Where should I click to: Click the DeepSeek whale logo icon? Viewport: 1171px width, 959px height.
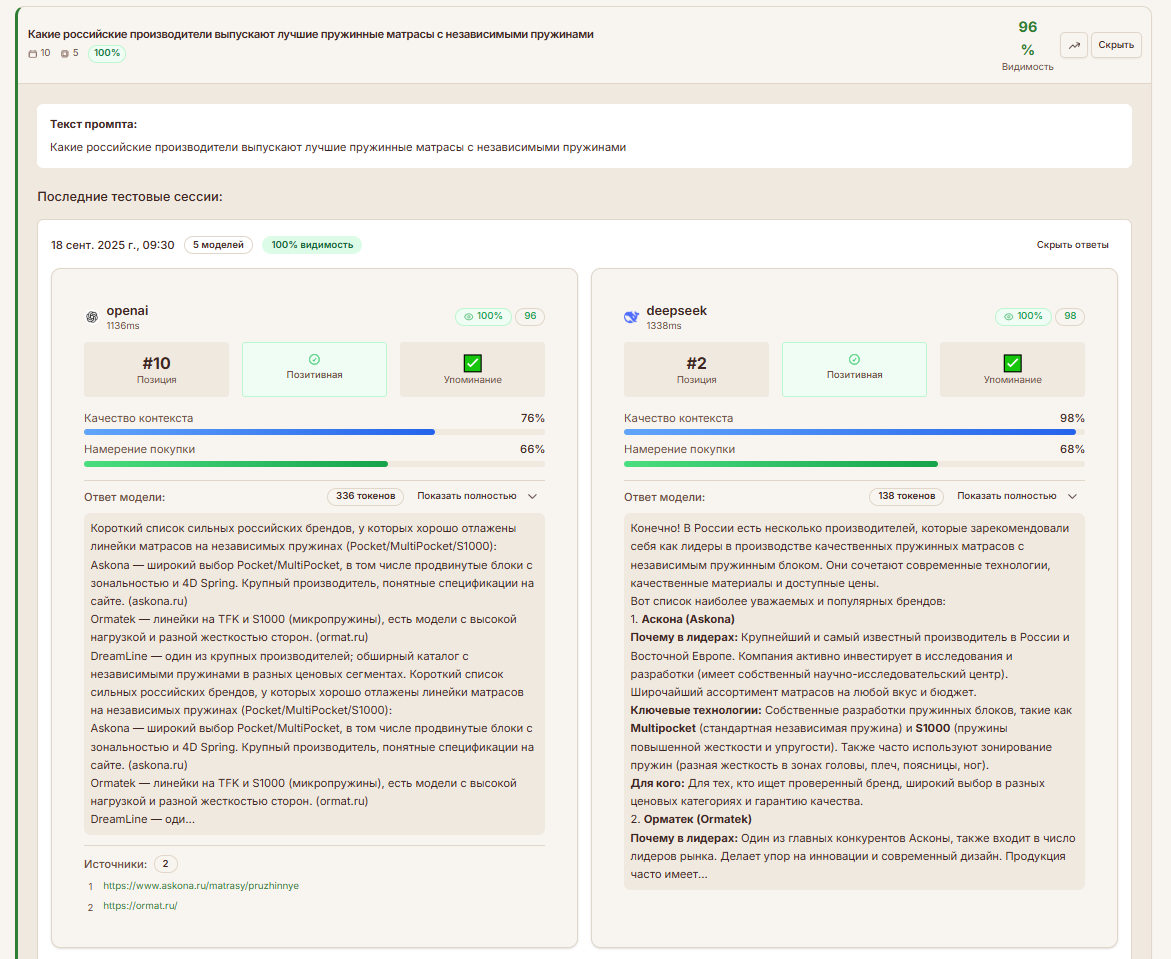631,317
